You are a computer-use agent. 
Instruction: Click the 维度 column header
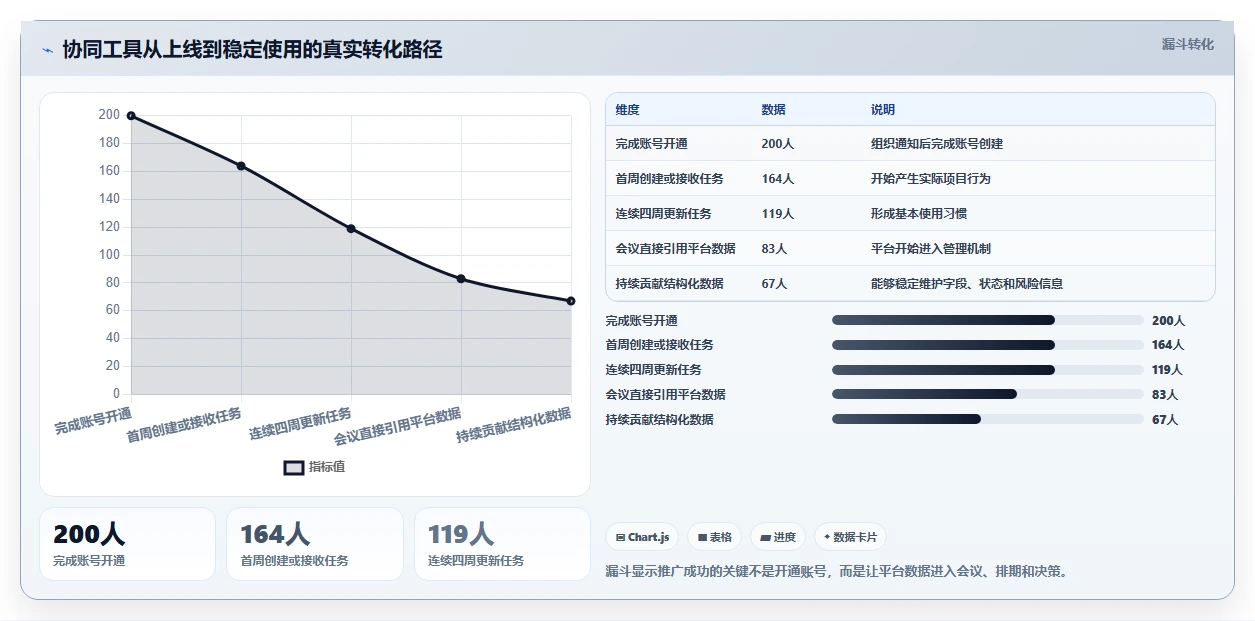(628, 110)
